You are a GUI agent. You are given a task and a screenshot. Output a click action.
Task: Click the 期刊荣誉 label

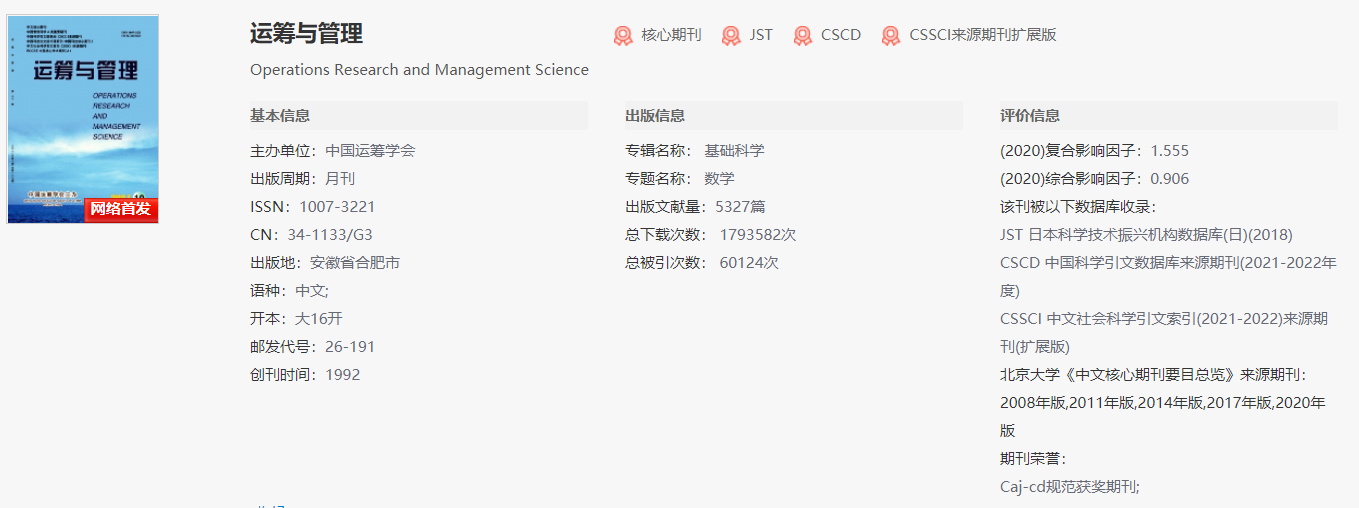1033,459
